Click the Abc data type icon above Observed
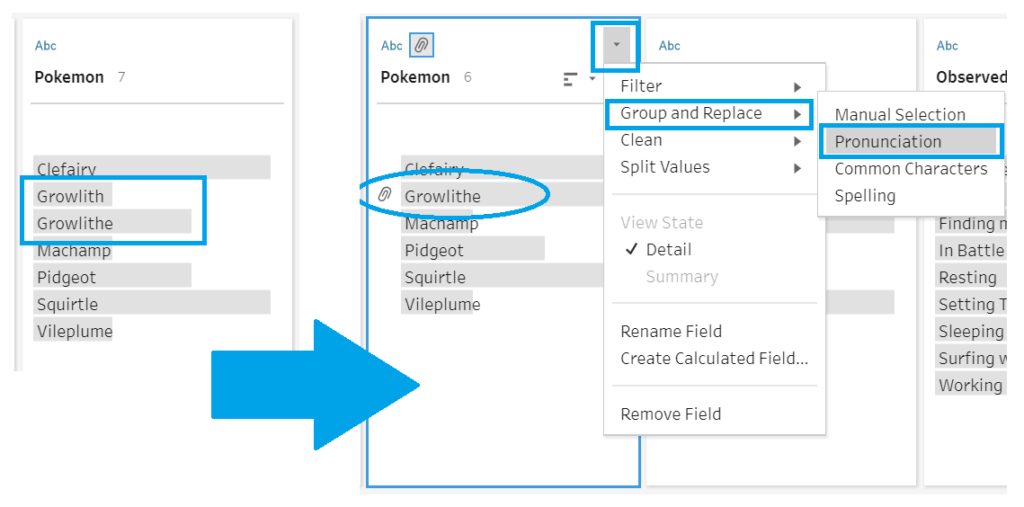Screen dimensions: 1024x507 click(x=947, y=45)
